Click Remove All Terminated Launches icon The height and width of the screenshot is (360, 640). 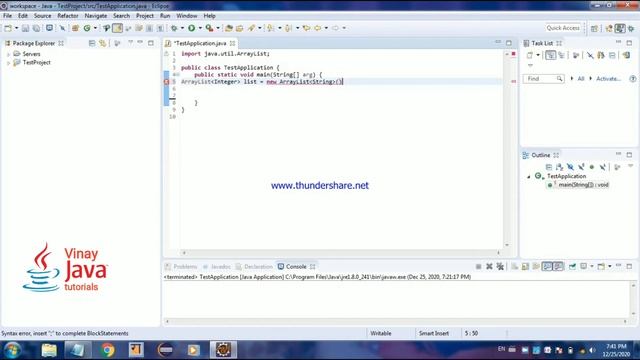500,267
